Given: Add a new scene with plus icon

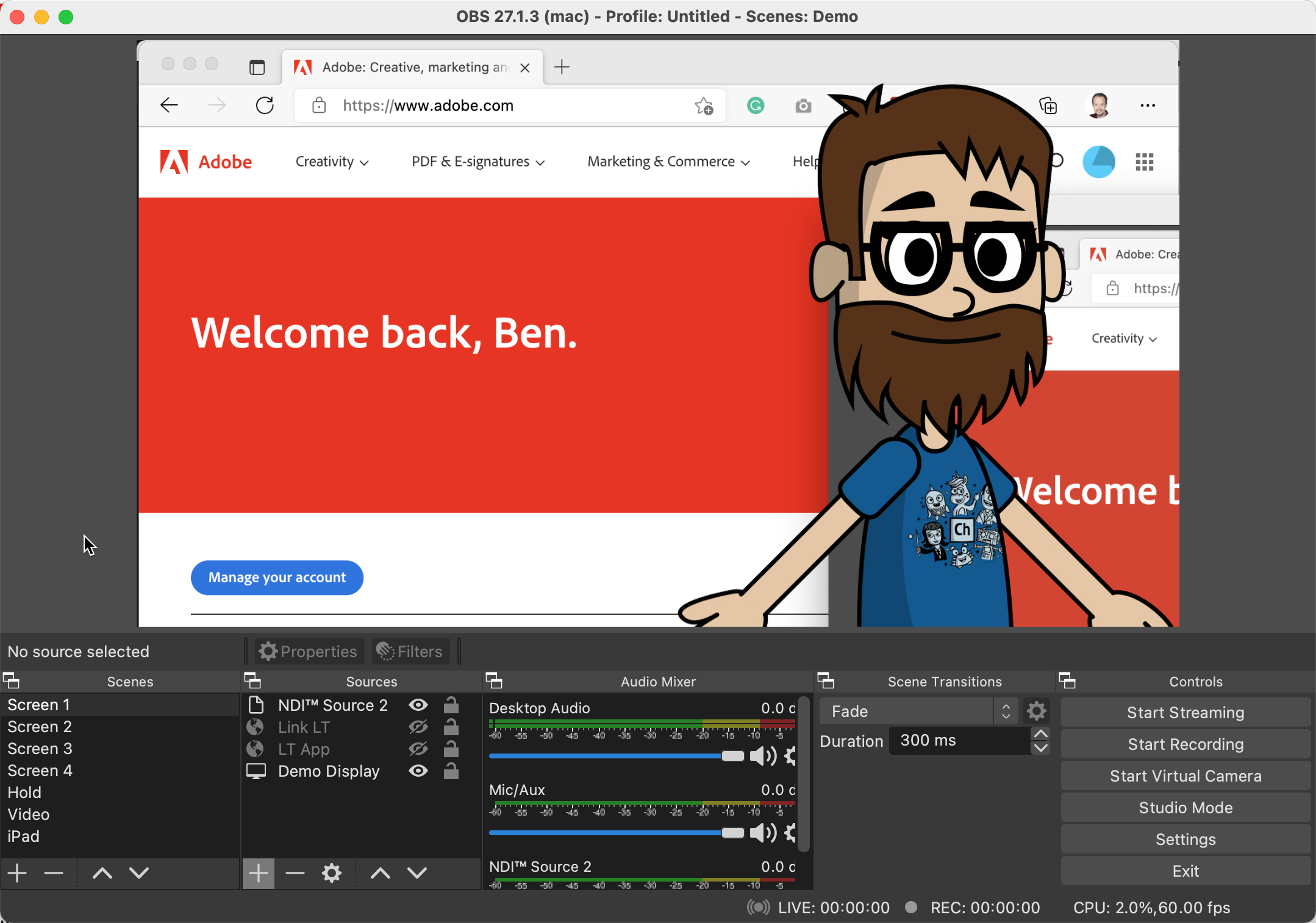Looking at the screenshot, I should click(x=17, y=873).
